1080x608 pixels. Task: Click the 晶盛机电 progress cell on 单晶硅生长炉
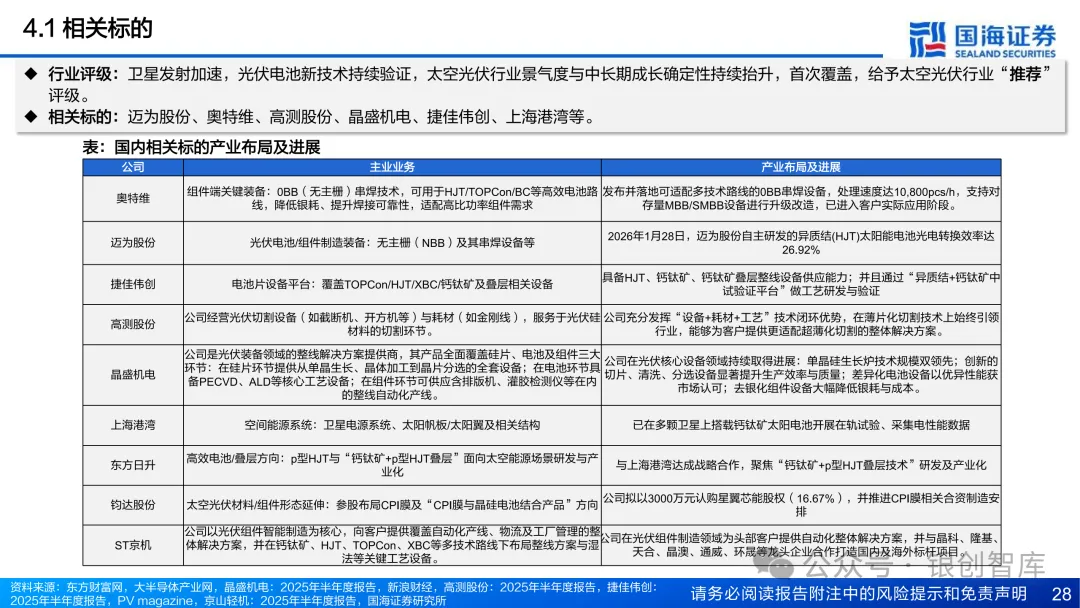tap(801, 375)
